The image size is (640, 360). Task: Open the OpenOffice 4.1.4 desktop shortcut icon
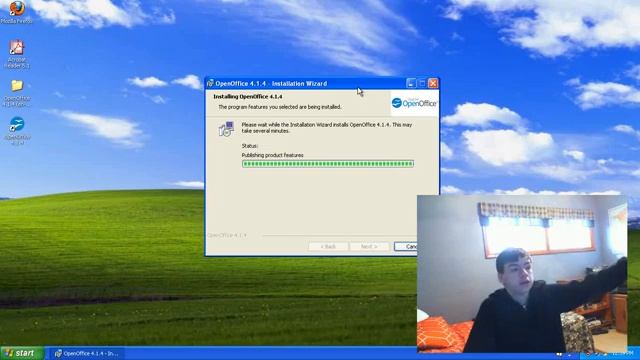17,130
